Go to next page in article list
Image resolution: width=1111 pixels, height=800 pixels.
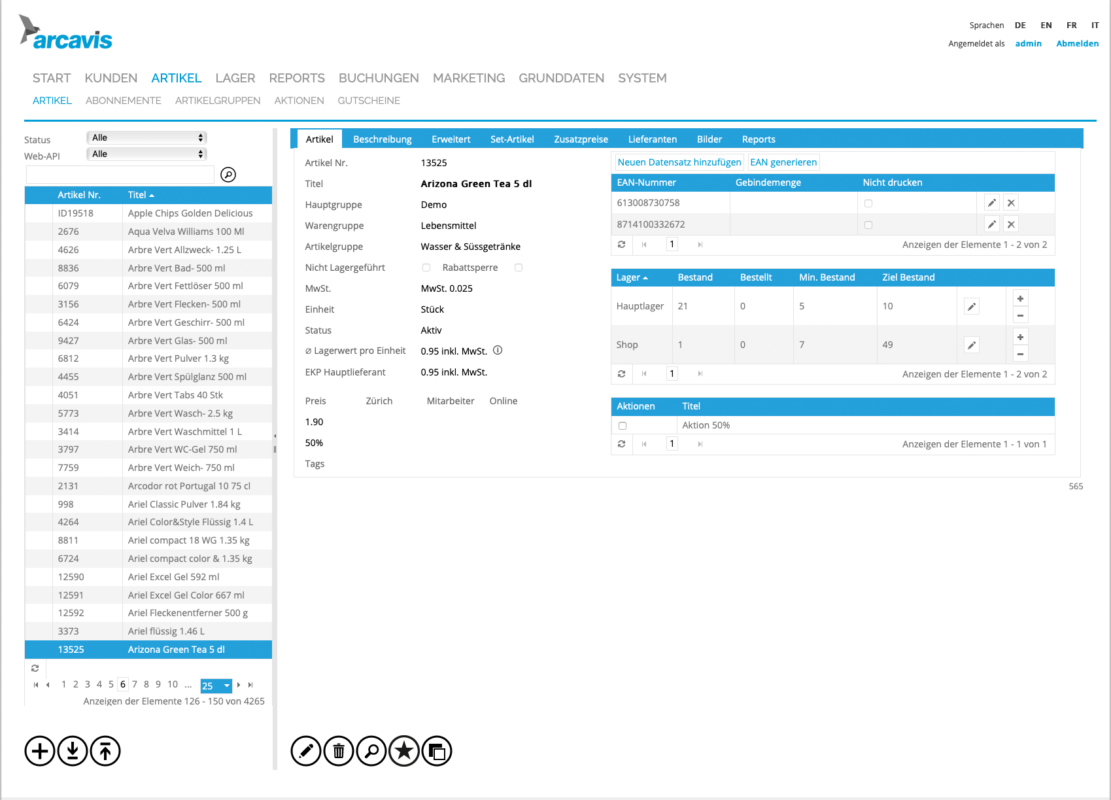[x=239, y=684]
